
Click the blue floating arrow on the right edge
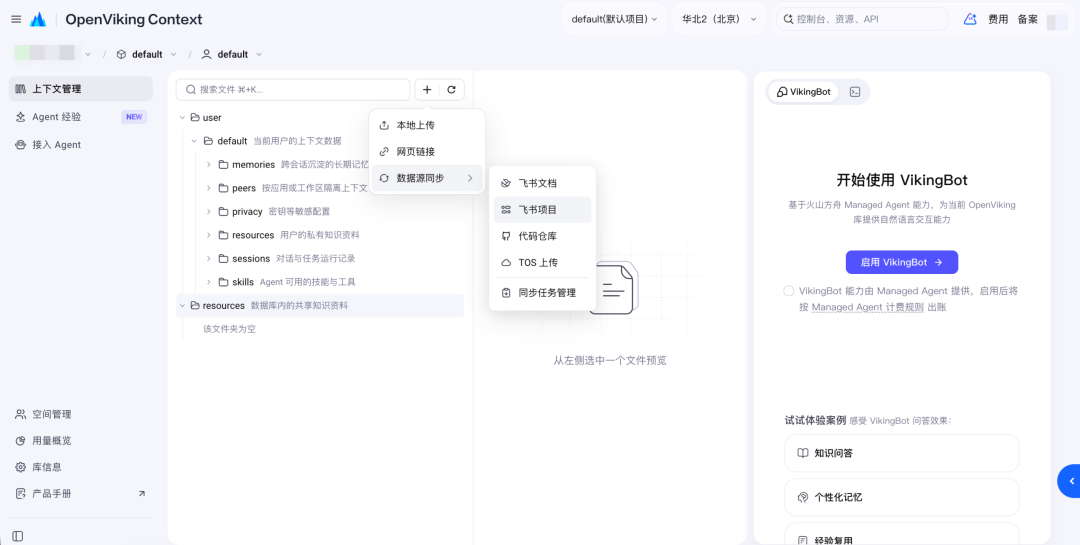coord(1070,480)
